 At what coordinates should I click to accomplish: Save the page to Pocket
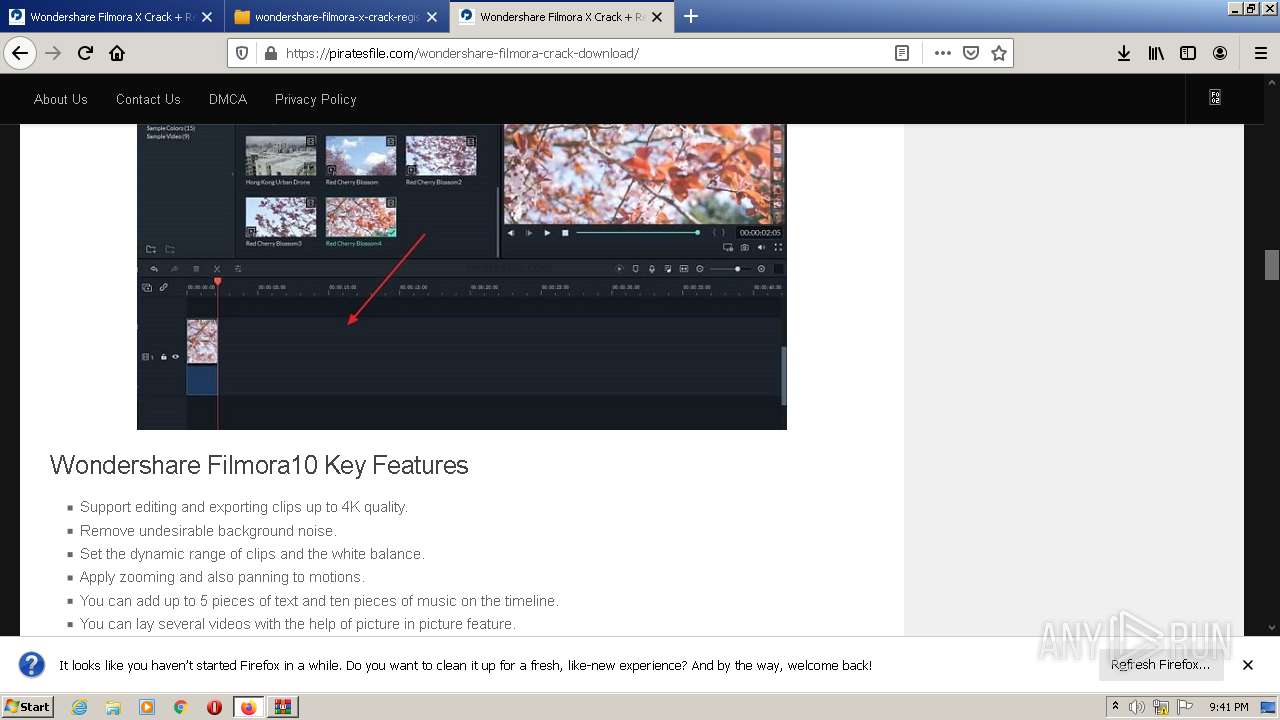pos(970,53)
